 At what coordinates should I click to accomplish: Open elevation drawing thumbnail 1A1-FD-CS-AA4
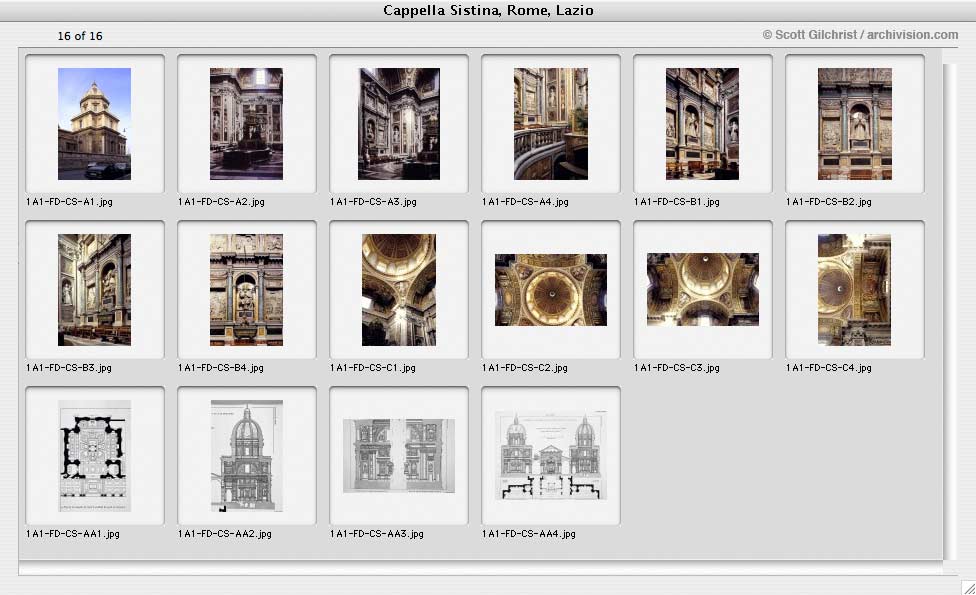tap(551, 455)
